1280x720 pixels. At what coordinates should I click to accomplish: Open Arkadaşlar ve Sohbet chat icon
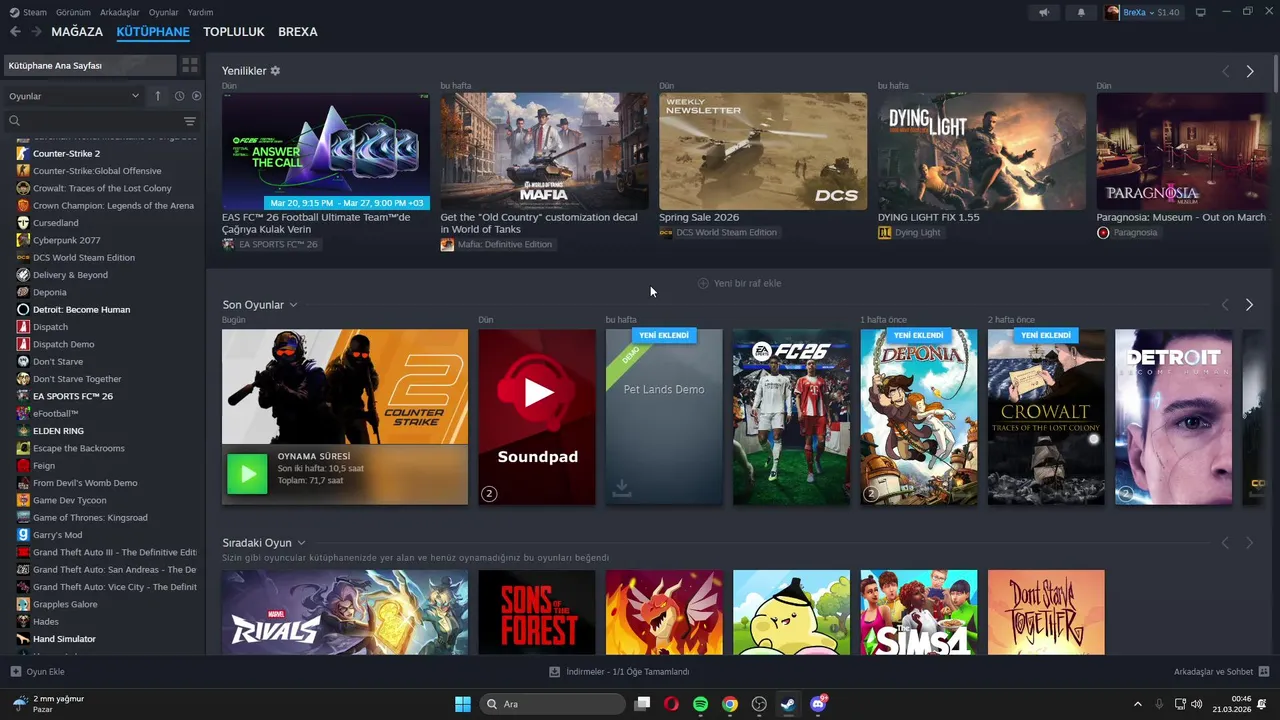pyautogui.click(x=1264, y=671)
